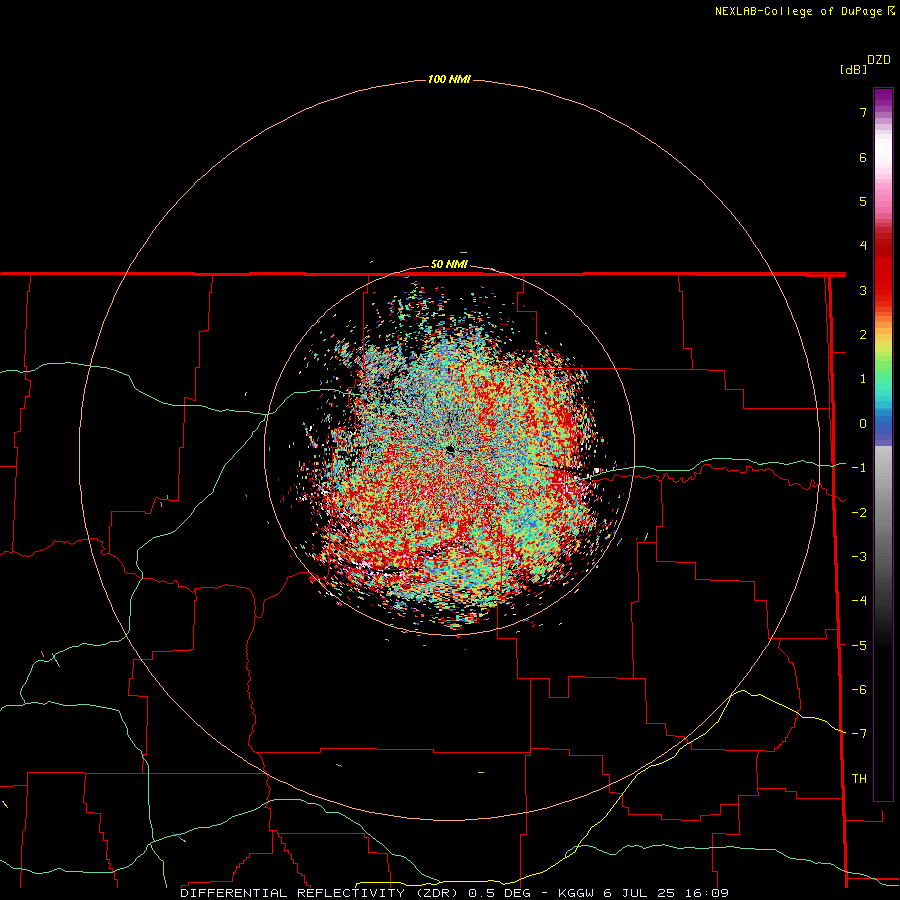
Task: Click the 1 value on color scale
Action: (x=863, y=379)
